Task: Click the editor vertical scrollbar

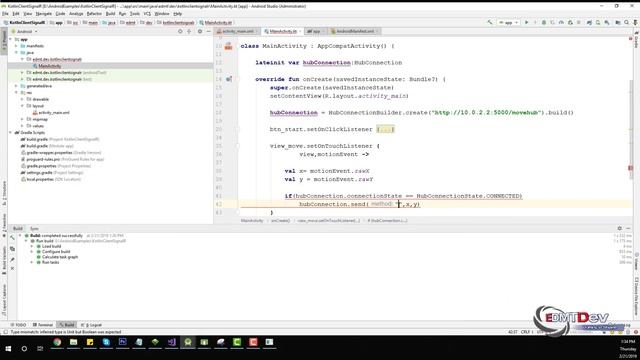Action: coord(631,130)
